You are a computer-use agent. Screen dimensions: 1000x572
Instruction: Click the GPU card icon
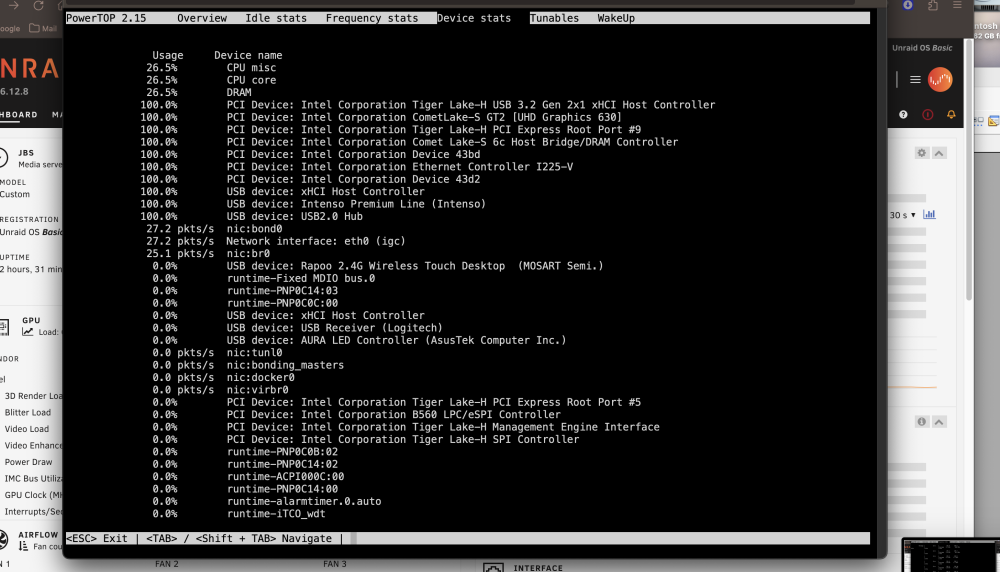point(4,326)
